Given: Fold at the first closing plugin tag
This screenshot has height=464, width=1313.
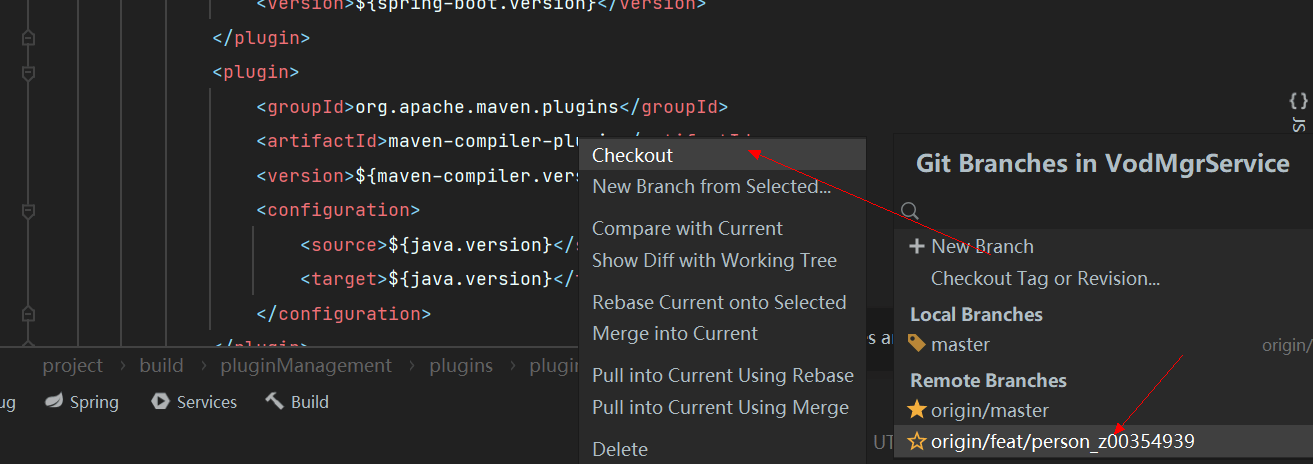Looking at the screenshot, I should point(28,39).
